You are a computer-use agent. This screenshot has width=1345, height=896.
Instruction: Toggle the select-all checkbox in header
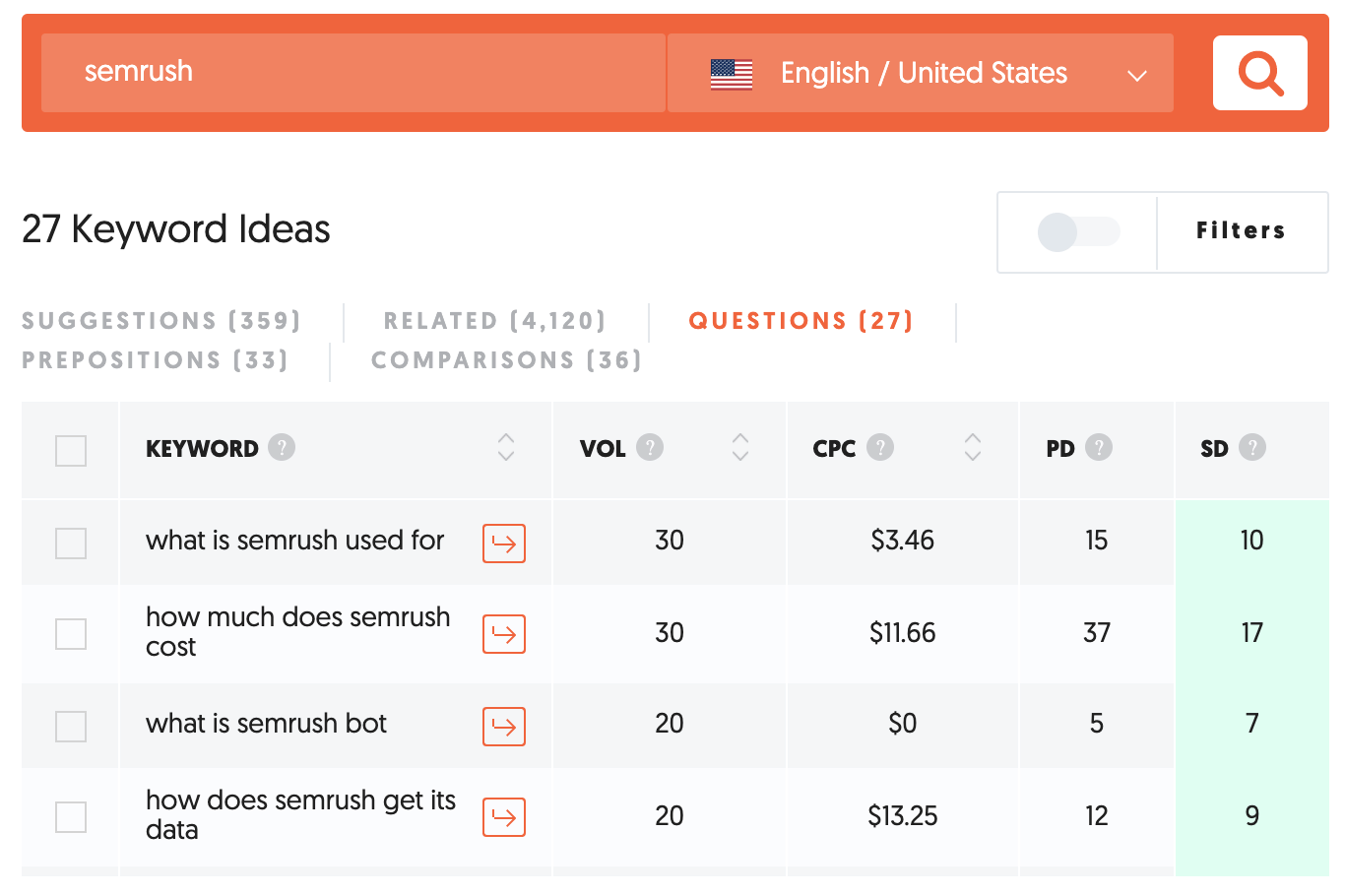pyautogui.click(x=71, y=451)
